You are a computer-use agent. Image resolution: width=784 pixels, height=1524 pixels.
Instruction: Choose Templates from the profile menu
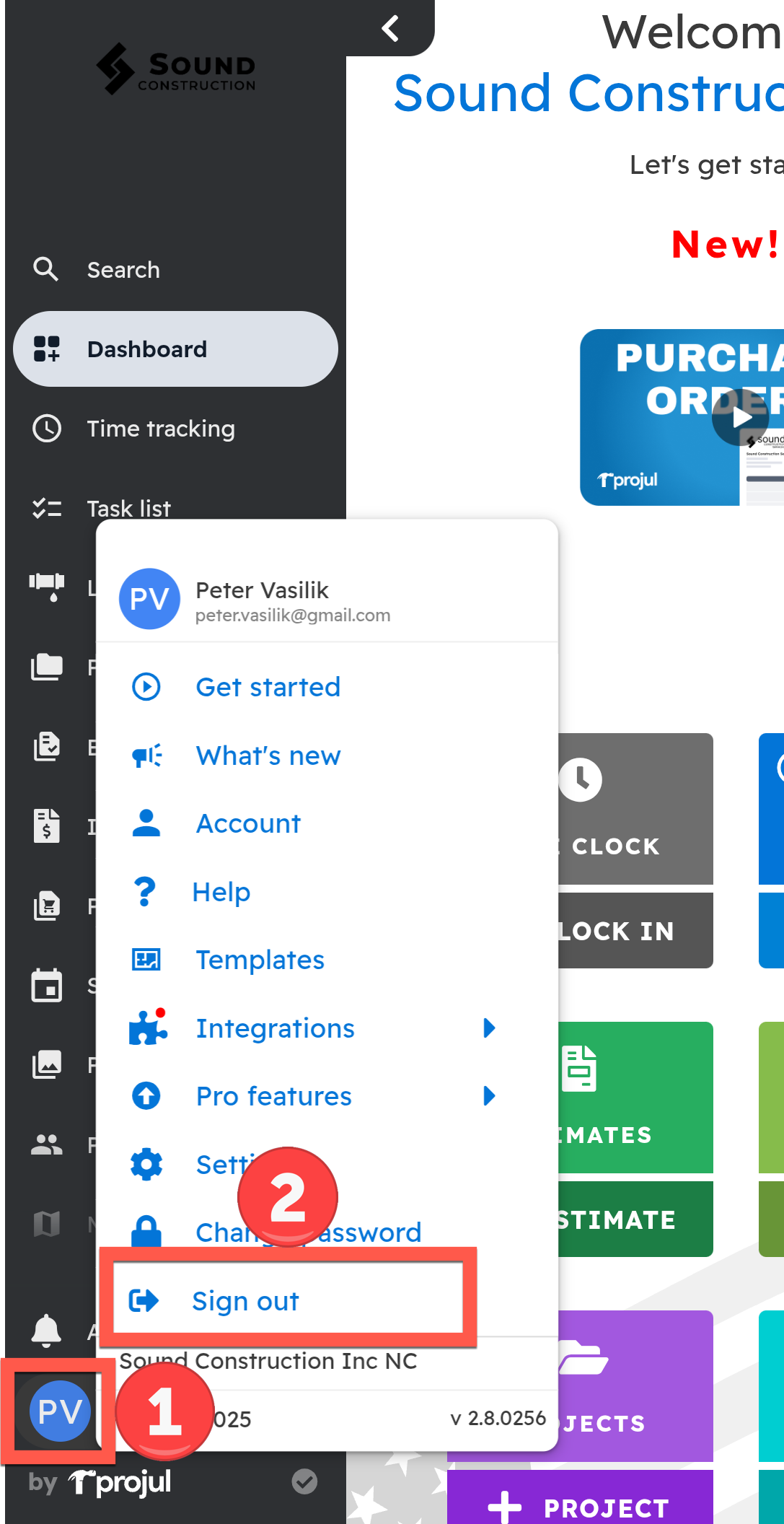click(260, 960)
